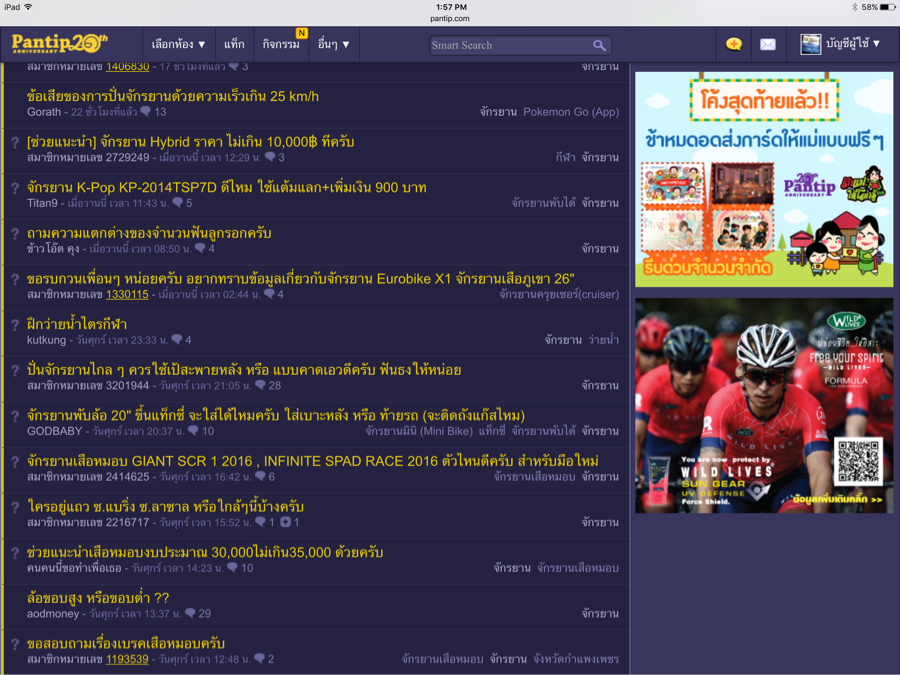
Task: Open the Wild Lives cycling ad banner
Action: click(x=764, y=406)
